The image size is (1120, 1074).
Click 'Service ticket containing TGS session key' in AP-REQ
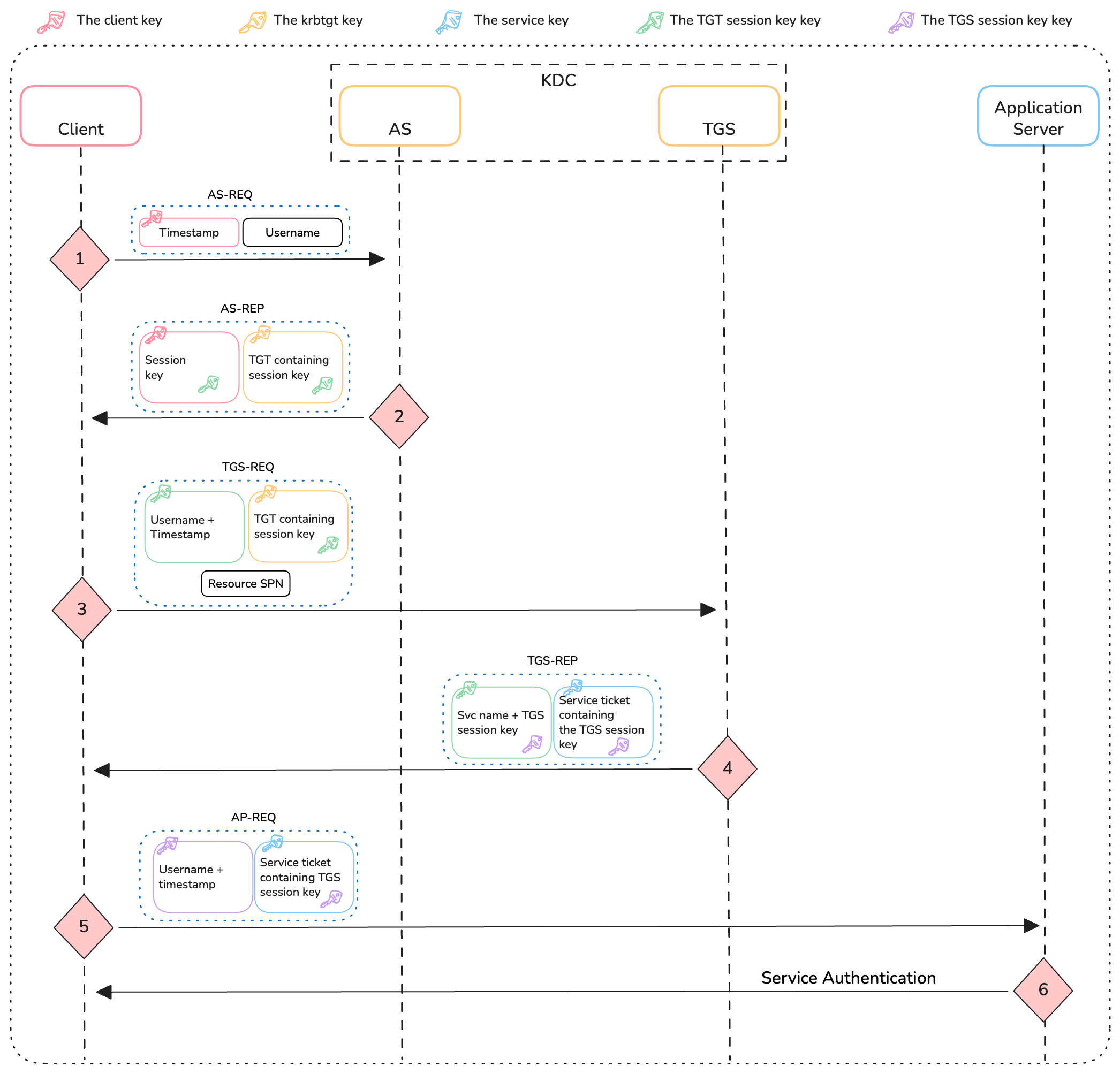pos(300,877)
